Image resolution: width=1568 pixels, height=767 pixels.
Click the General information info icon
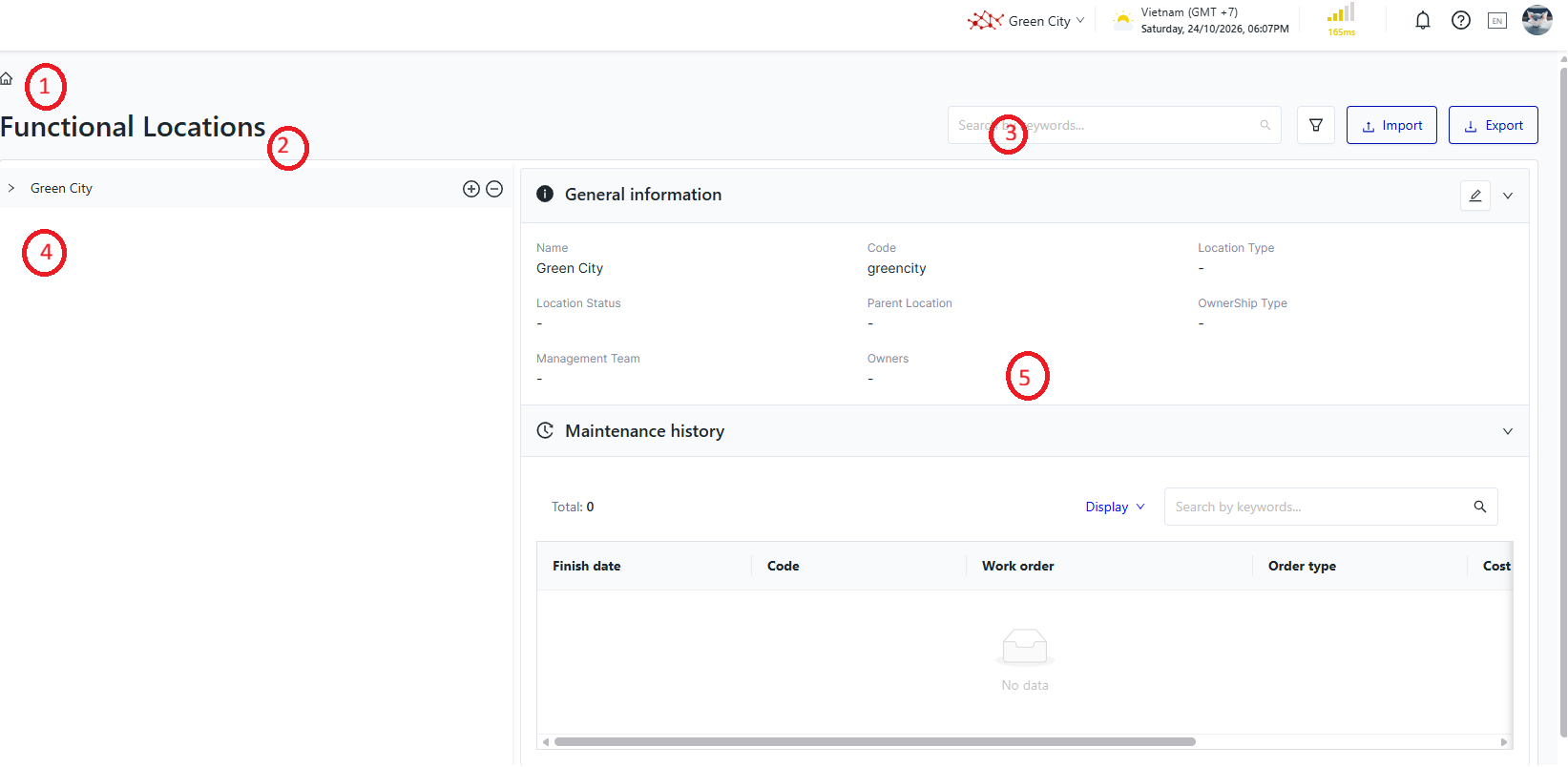545,194
